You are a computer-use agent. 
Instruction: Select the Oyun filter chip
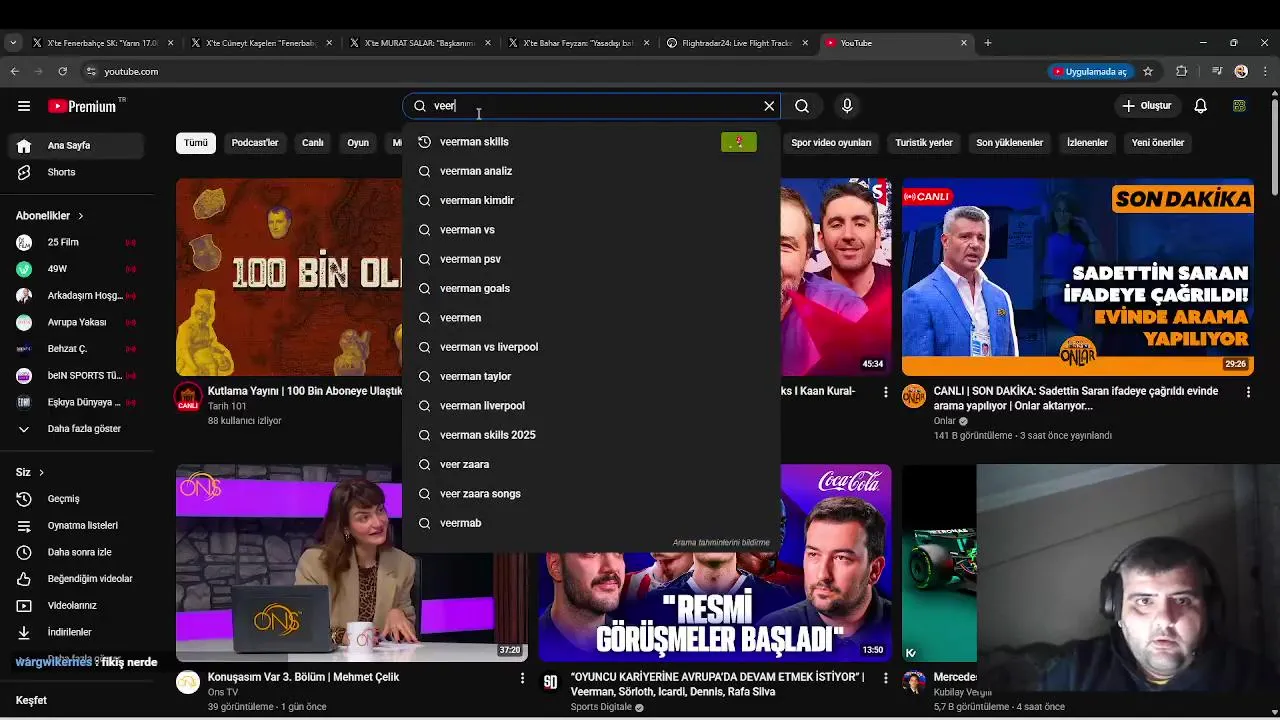click(x=358, y=143)
